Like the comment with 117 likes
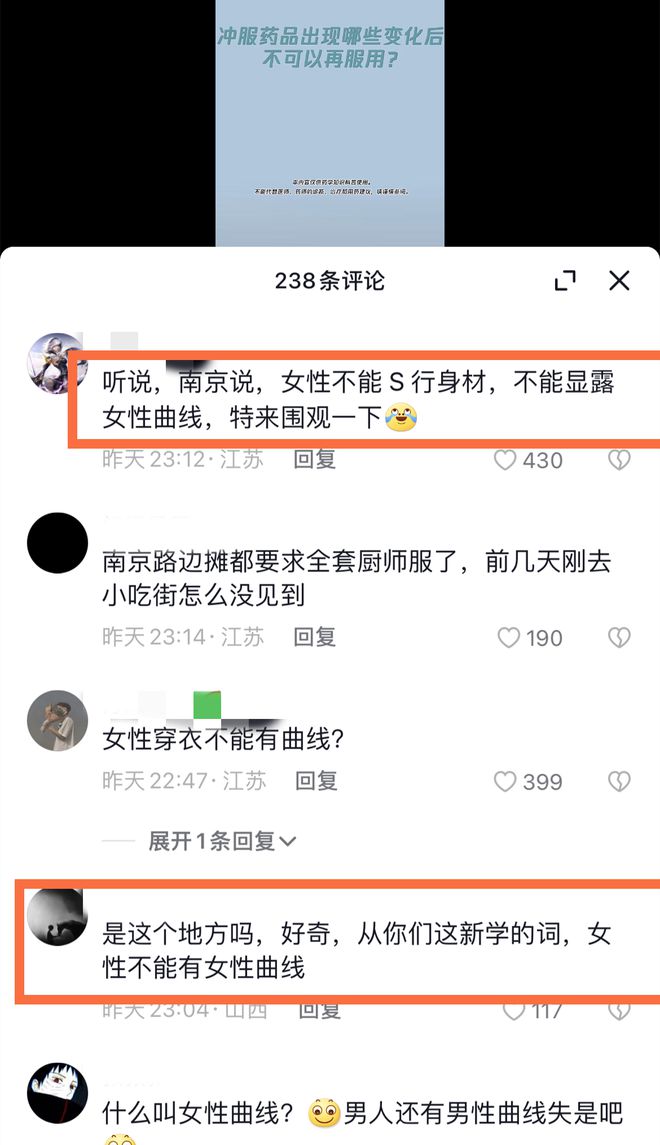The height and width of the screenshot is (1145, 660). 514,1011
